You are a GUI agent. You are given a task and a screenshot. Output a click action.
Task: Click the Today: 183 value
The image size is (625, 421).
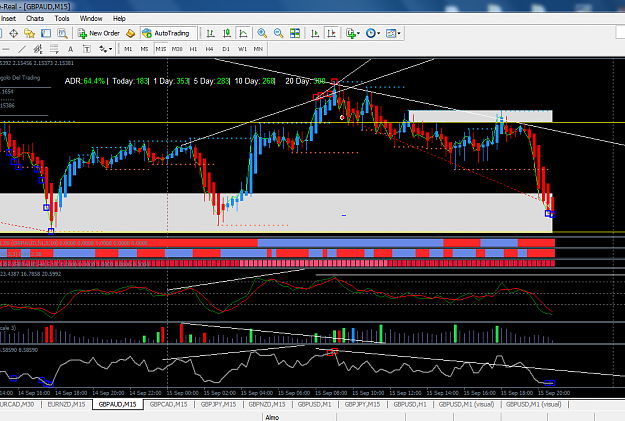coord(130,81)
